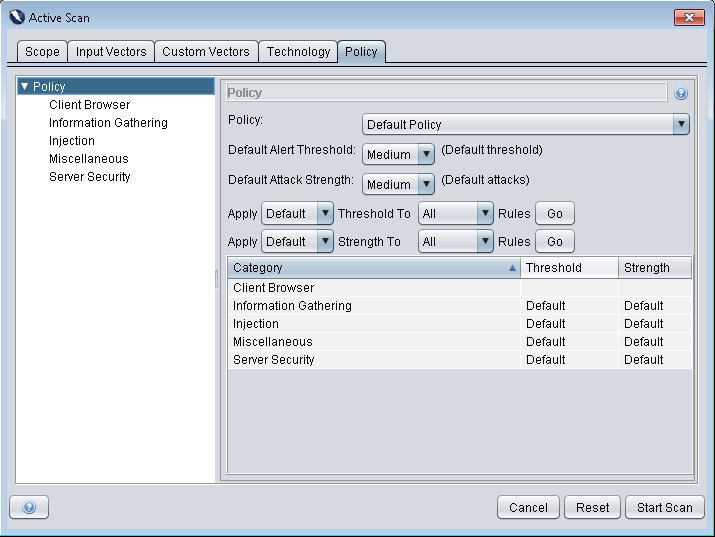
Task: Click the help icon beside Policy header
Action: [x=681, y=93]
